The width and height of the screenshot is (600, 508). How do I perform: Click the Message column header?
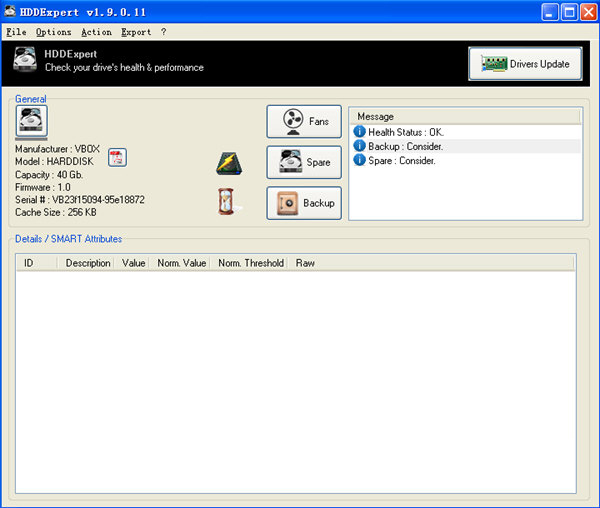point(465,117)
